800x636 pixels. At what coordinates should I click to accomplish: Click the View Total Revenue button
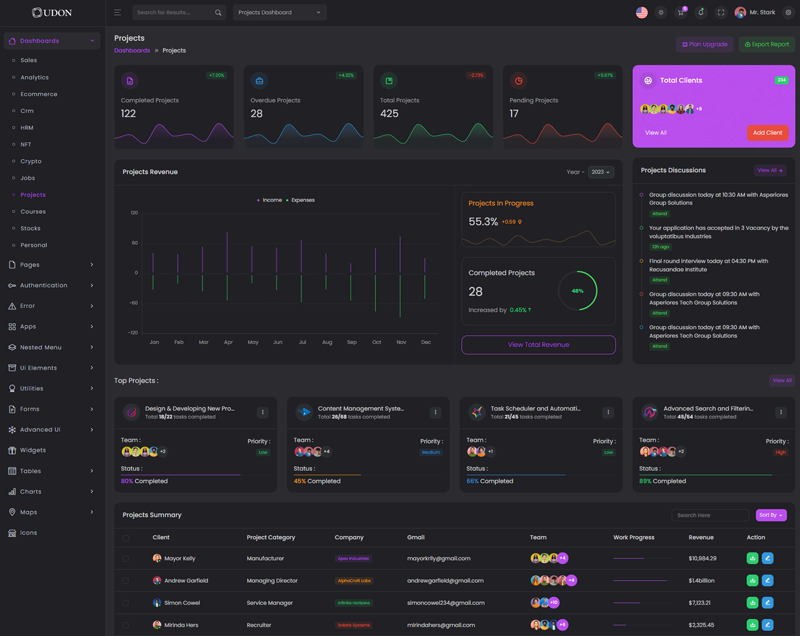pos(538,344)
